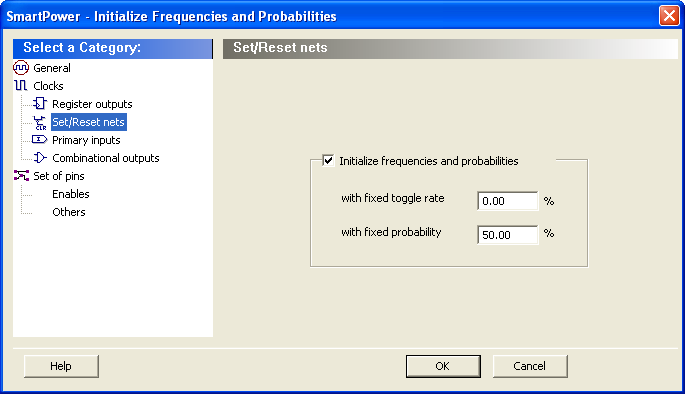Screen dimensions: 685x394
Task: Select the Others category
Action: point(69,212)
